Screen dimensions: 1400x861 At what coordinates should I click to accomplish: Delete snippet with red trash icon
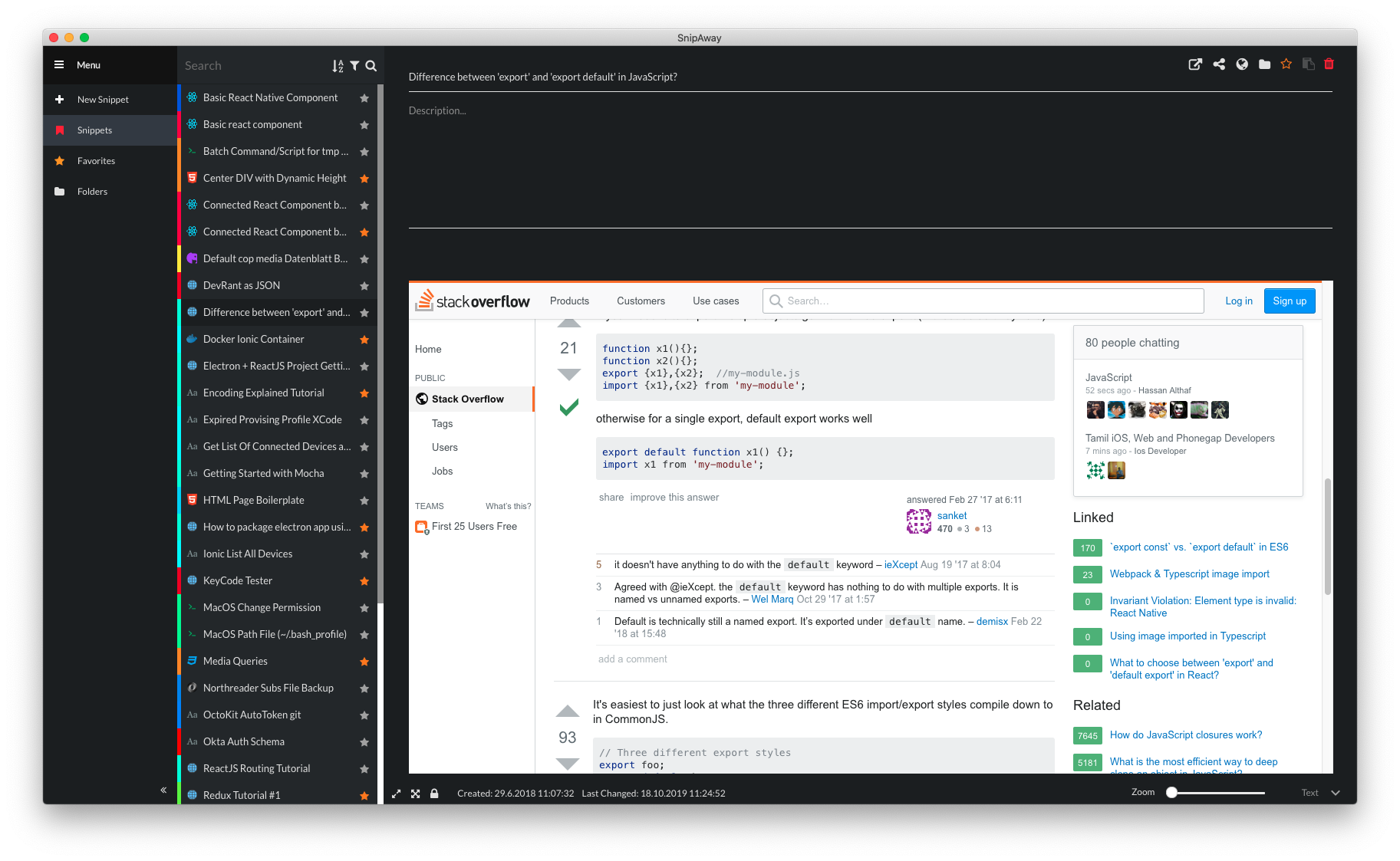tap(1329, 64)
